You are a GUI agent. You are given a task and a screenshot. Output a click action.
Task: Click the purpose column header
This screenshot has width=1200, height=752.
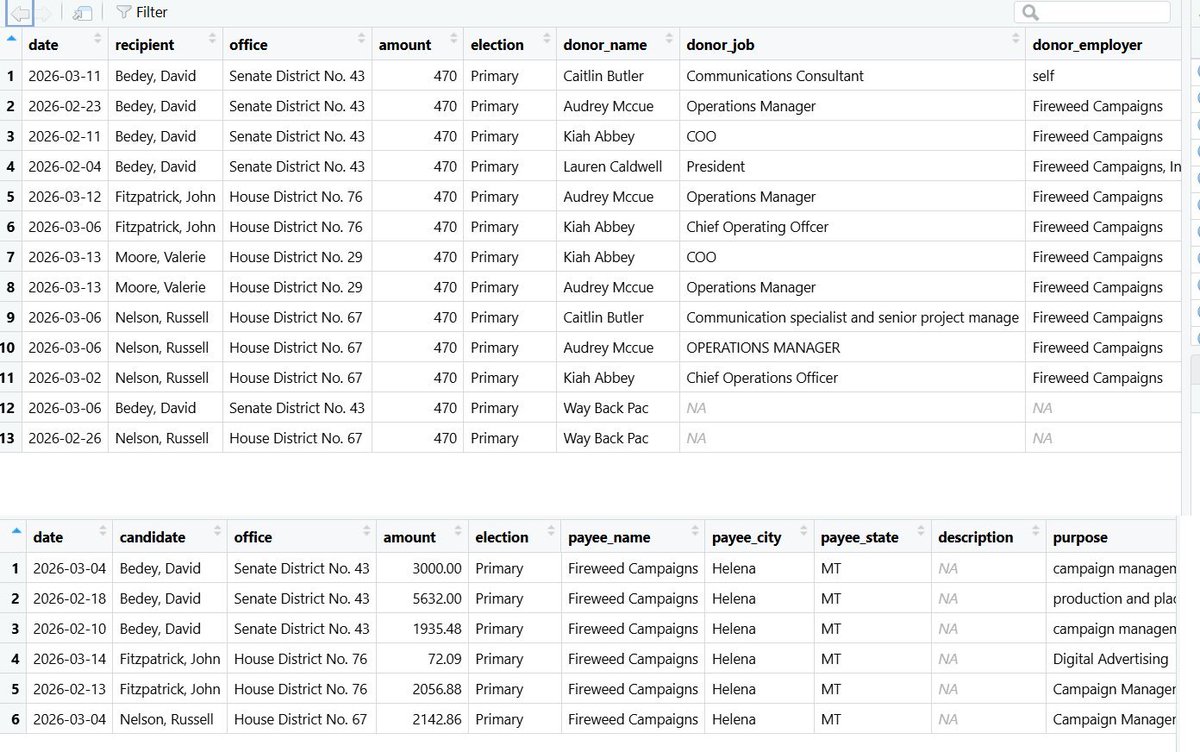pos(1080,538)
